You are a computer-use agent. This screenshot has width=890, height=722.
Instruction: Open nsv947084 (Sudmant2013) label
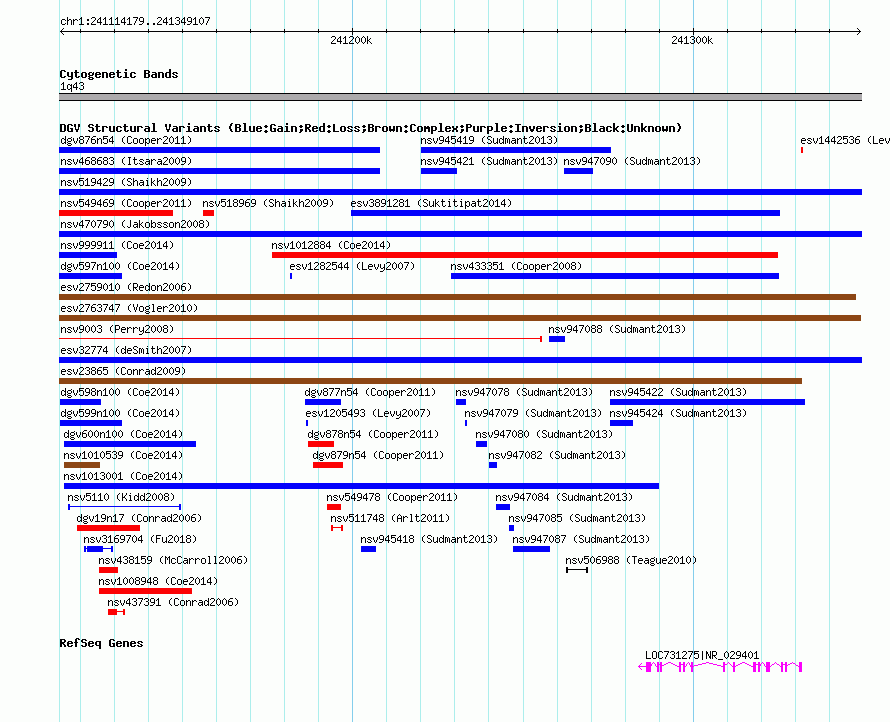[x=564, y=497]
